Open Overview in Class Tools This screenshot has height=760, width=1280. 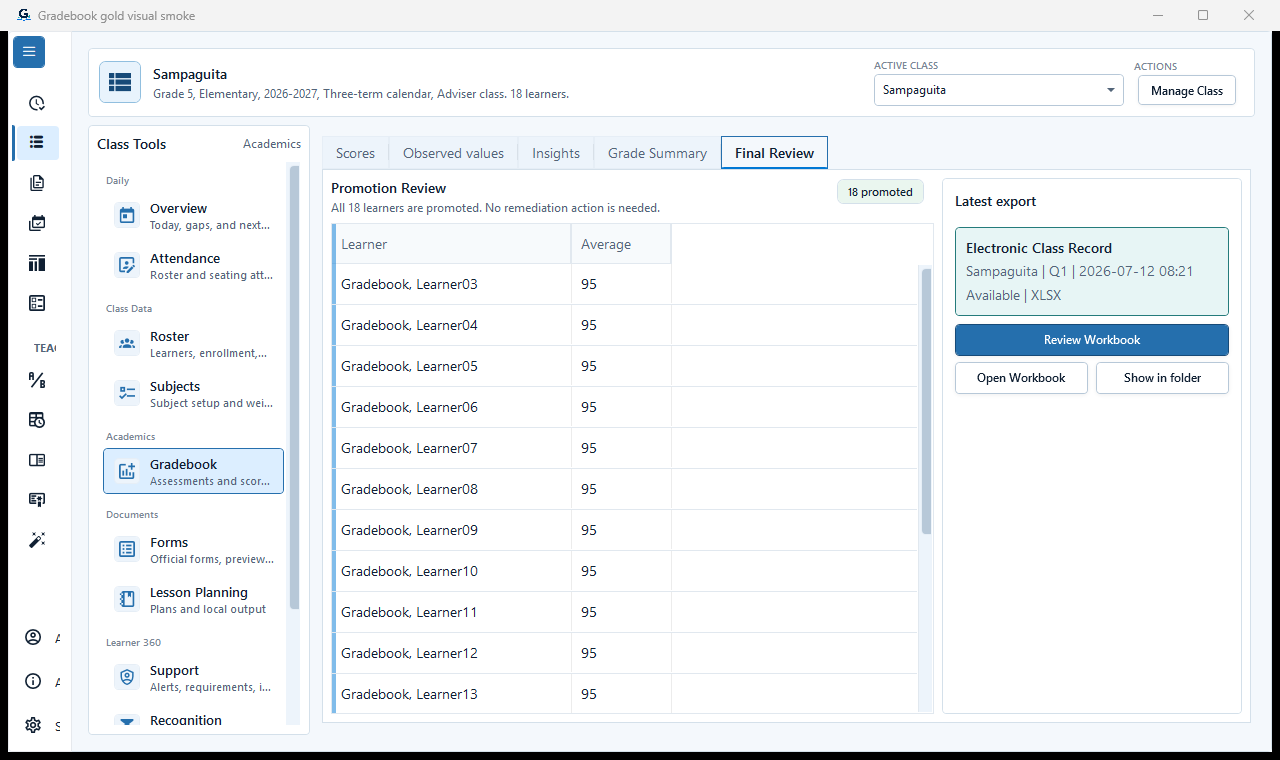(x=193, y=216)
